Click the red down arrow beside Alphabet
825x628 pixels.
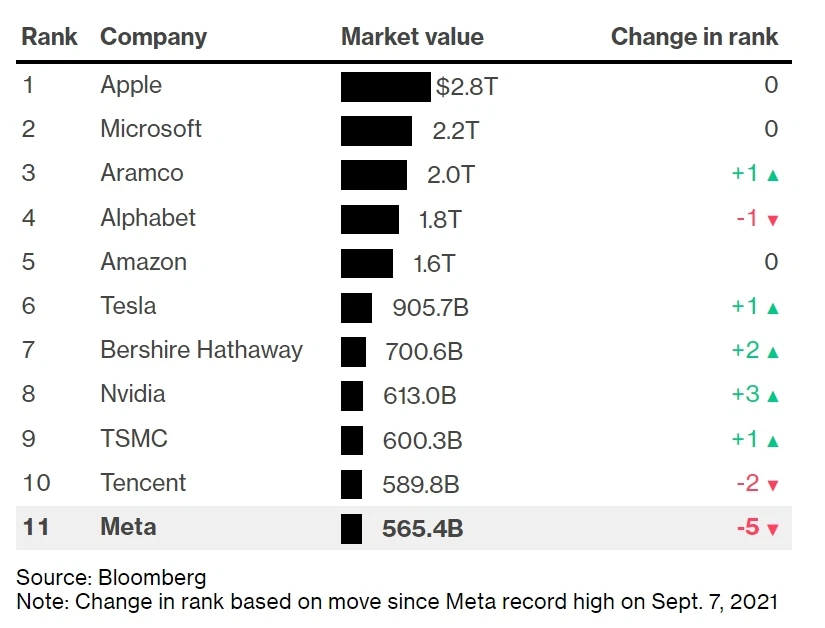point(772,220)
